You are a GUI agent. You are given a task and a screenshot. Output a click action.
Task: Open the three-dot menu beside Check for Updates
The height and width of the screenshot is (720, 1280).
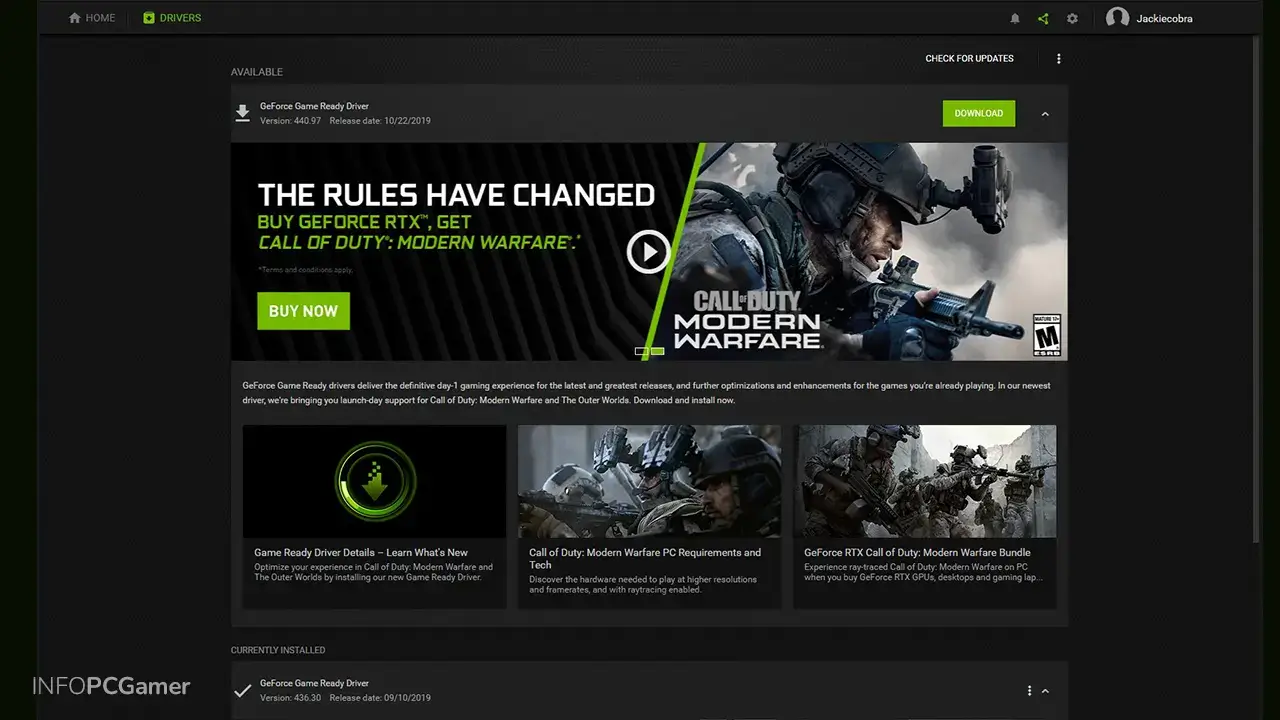(x=1059, y=59)
